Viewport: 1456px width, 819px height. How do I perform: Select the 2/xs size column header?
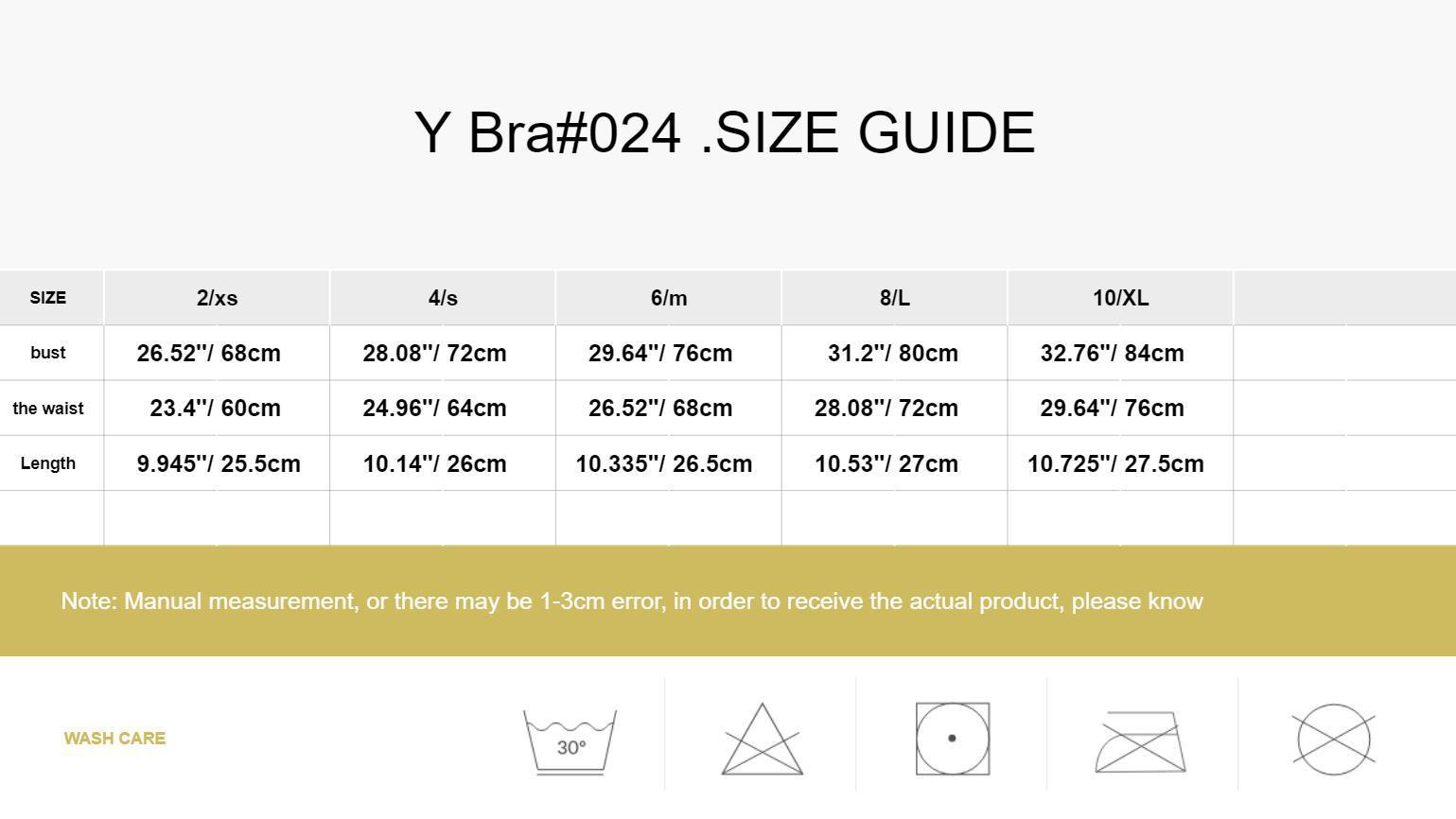(217, 298)
